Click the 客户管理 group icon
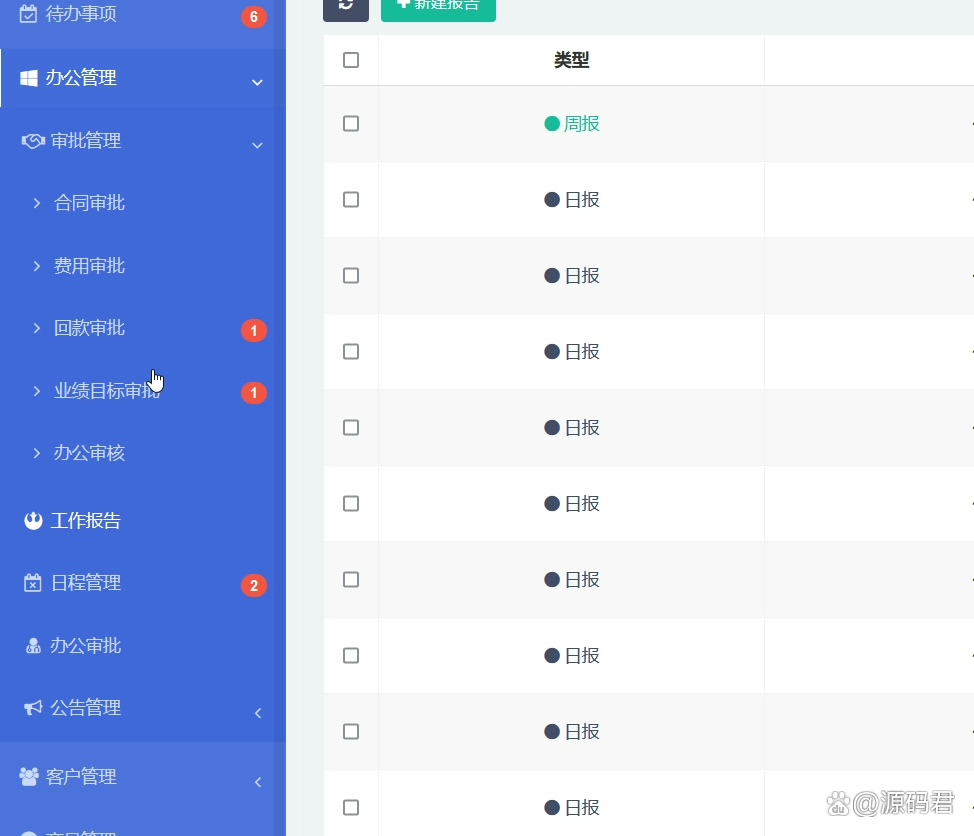 tap(29, 776)
